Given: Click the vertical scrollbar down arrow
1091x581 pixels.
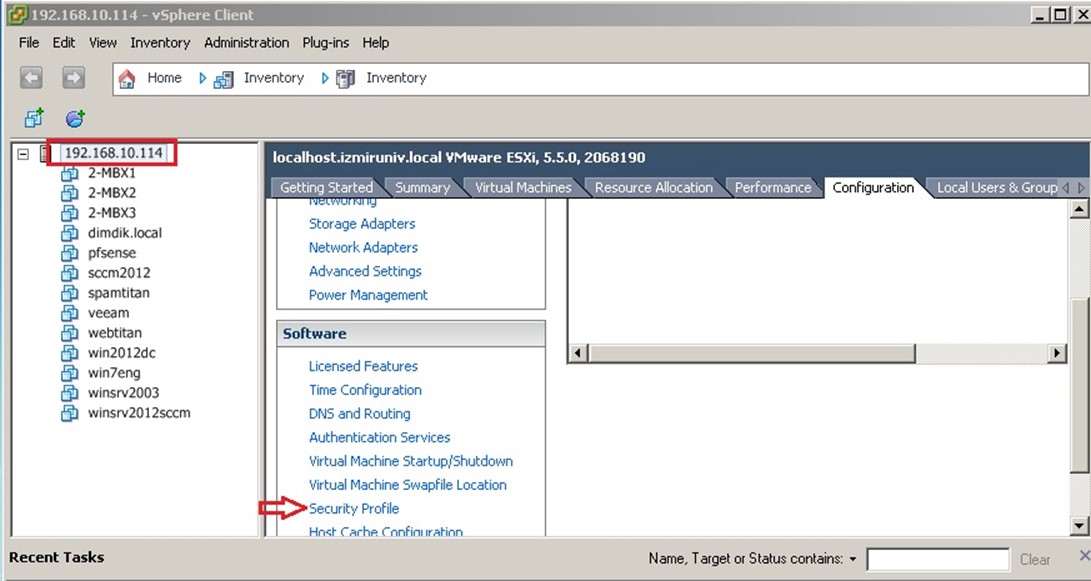Looking at the screenshot, I should (x=1079, y=526).
